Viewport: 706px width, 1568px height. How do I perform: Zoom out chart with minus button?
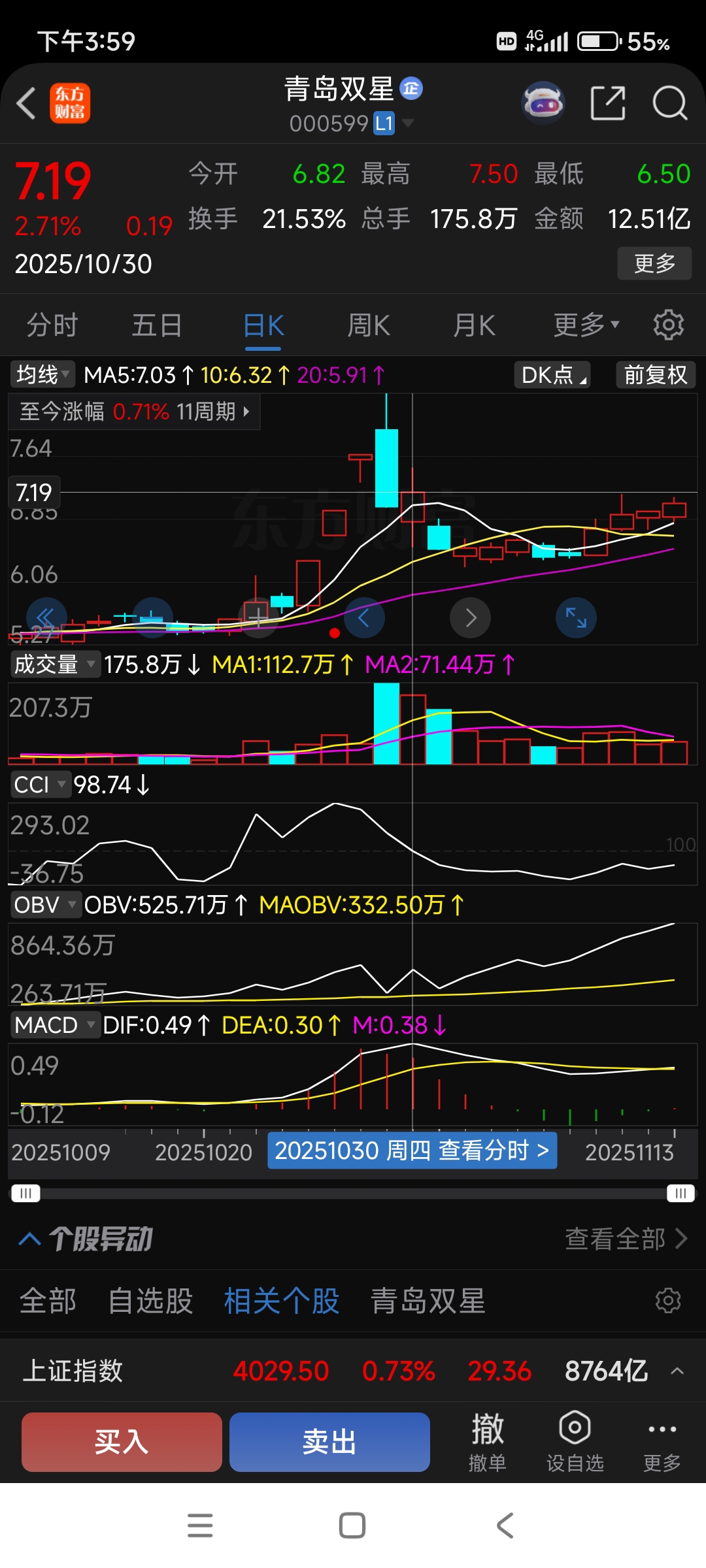click(152, 617)
